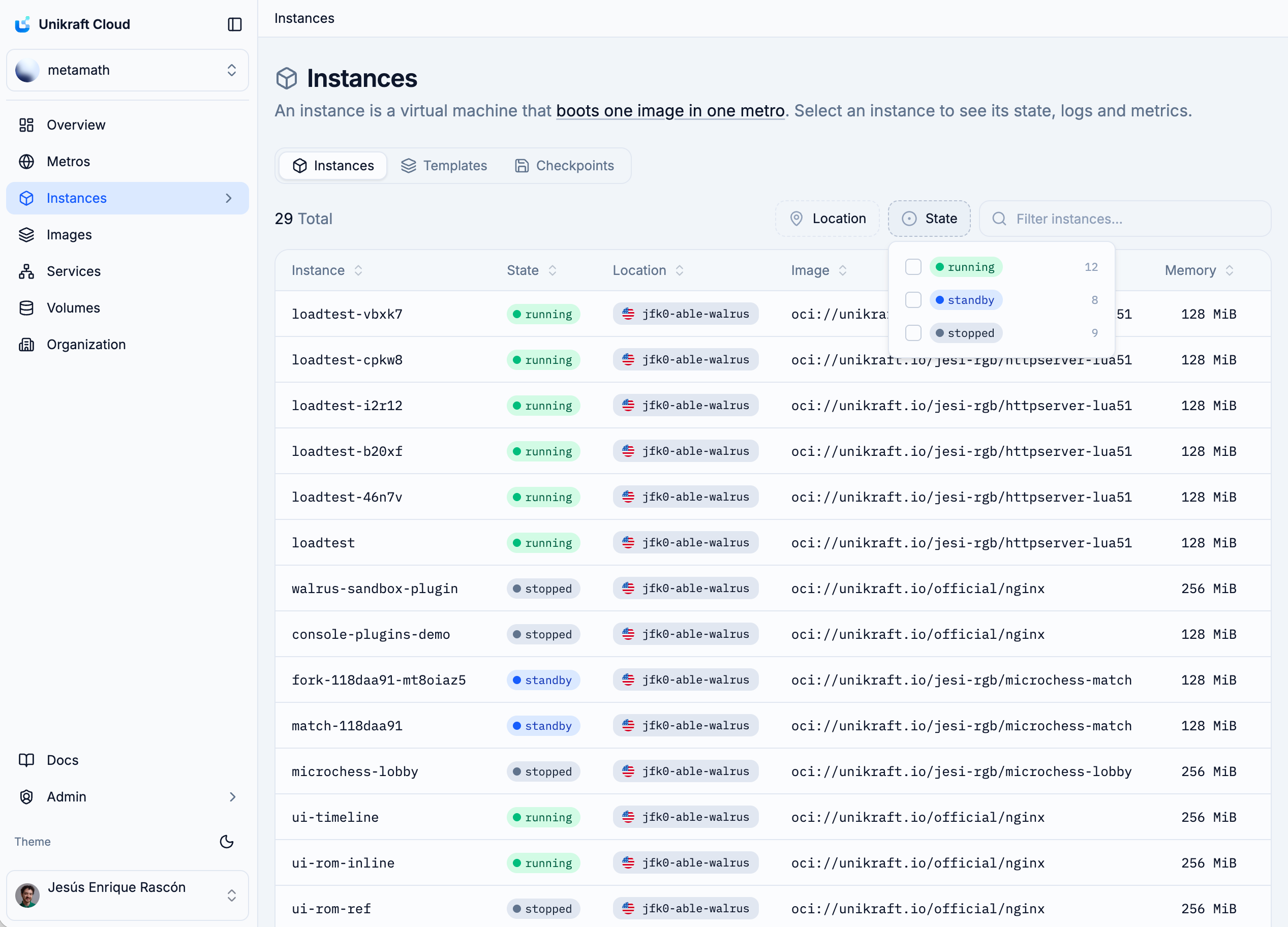Click Jesús Enrique Rascón's profile photo
Screen dimensions: 1288x927
(27, 894)
